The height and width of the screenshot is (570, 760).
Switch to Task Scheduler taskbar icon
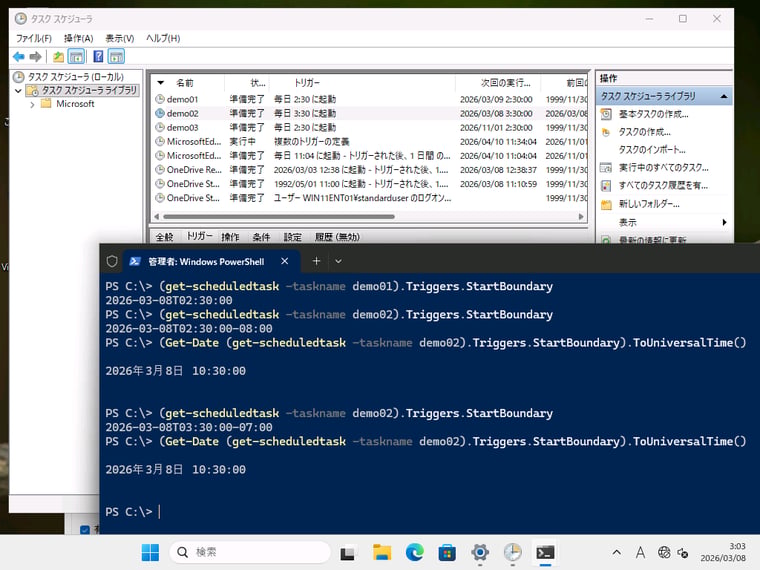tap(512, 553)
